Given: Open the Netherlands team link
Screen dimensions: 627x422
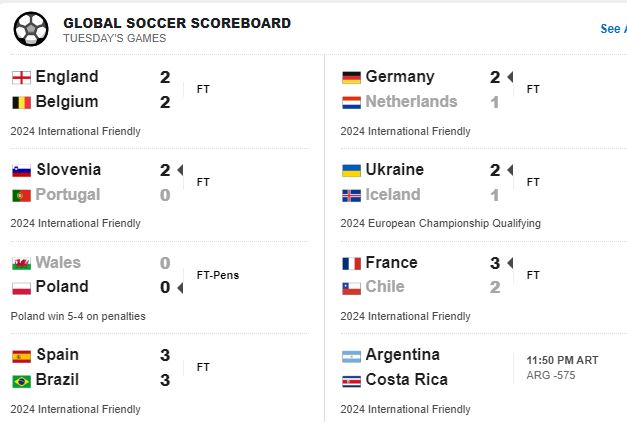Looking at the screenshot, I should click(411, 102).
